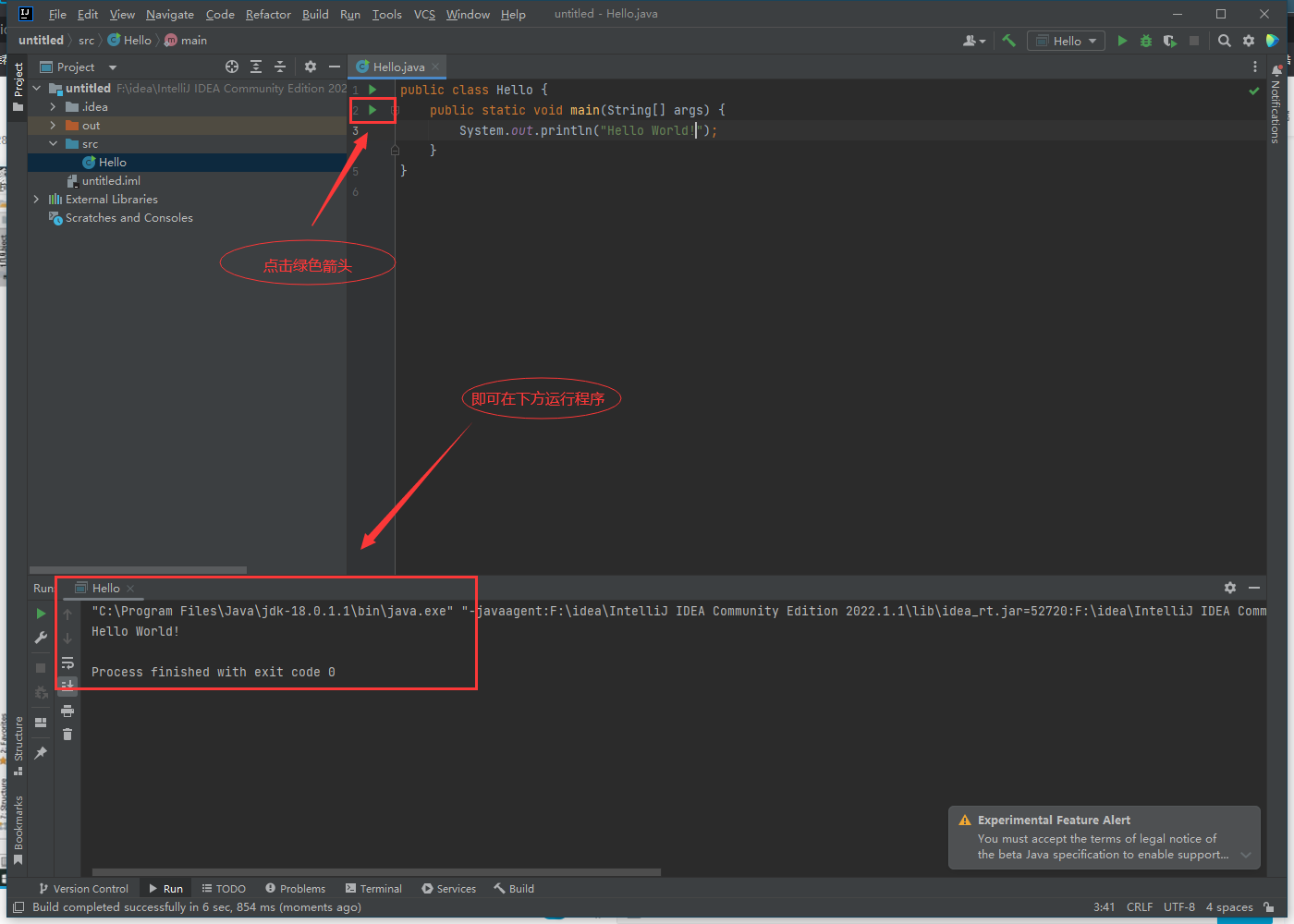Toggle soft-wrap in Run console
1294x924 pixels.
coord(67,663)
